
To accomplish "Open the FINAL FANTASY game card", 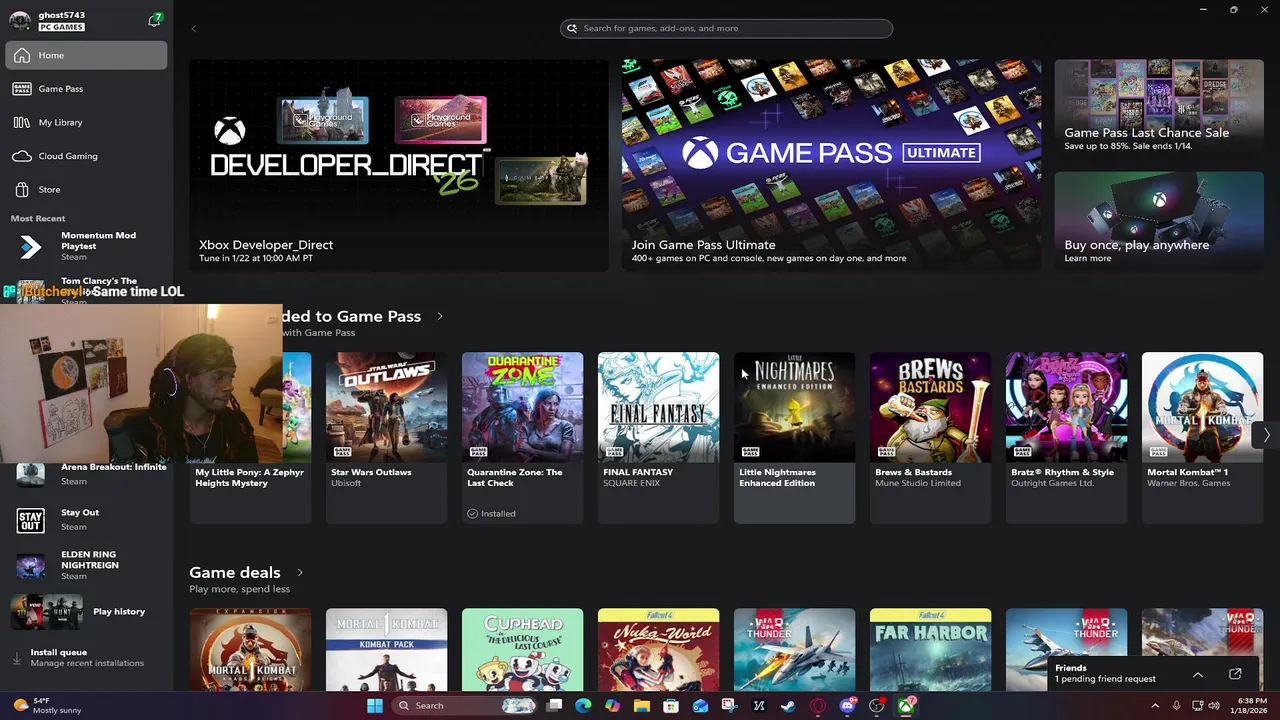I will 658,437.
